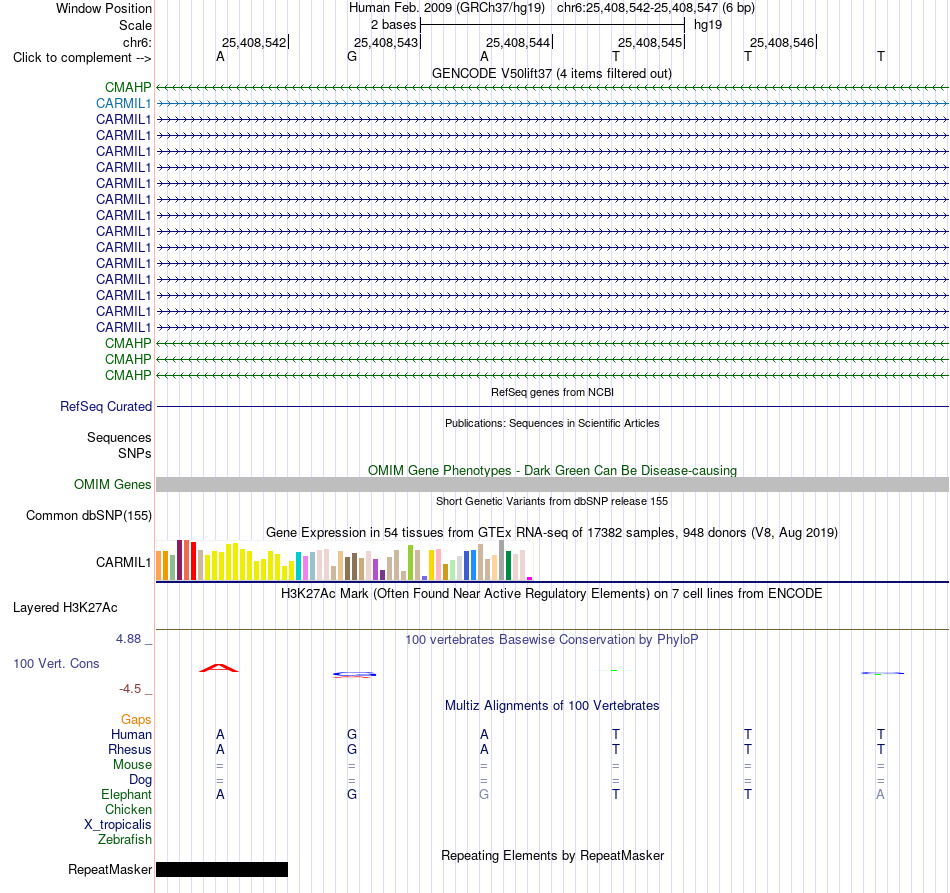Click the red PhyloP conservation peak
950x893 pixels.
(219, 668)
